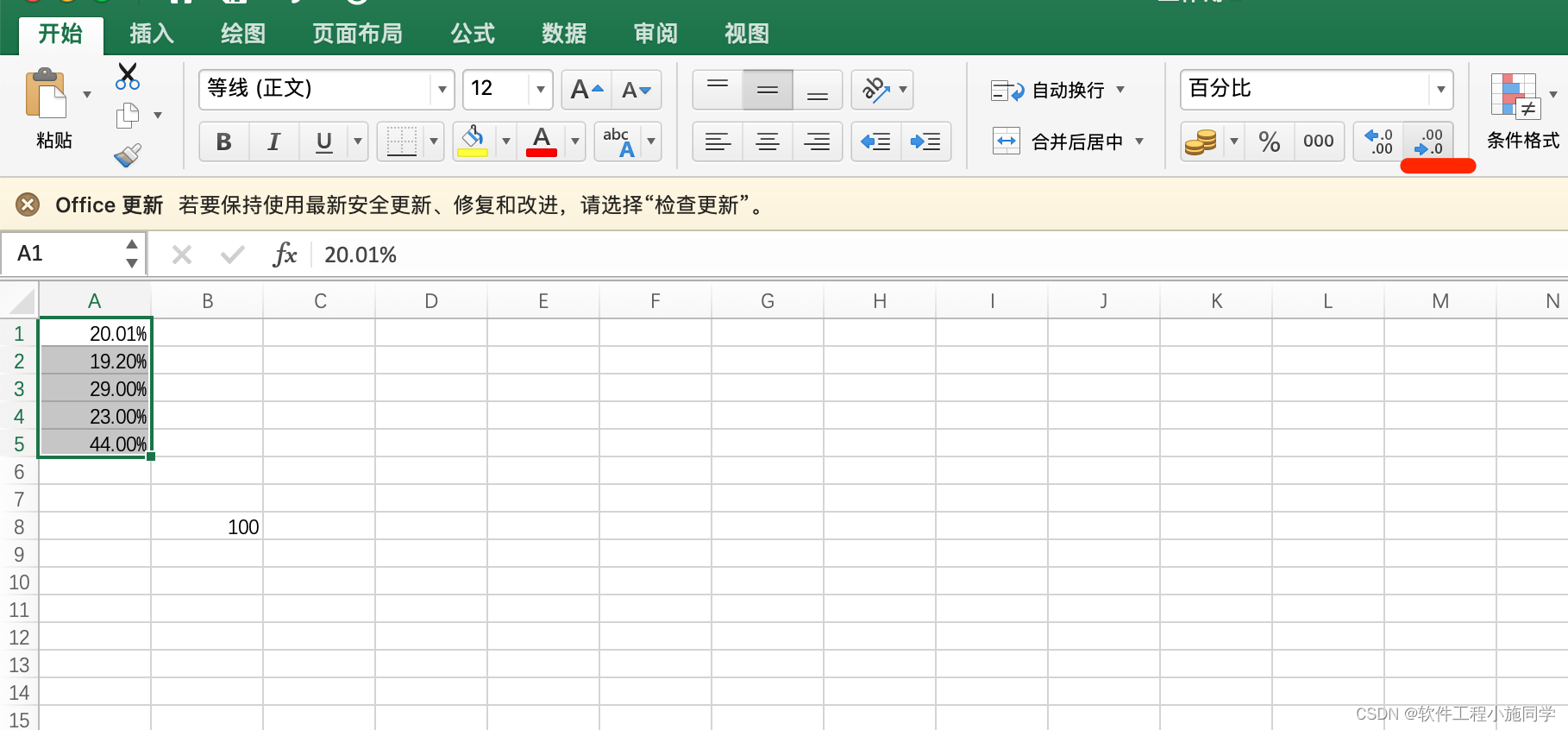
Task: Open the font size 12 dropdown
Action: pos(540,90)
